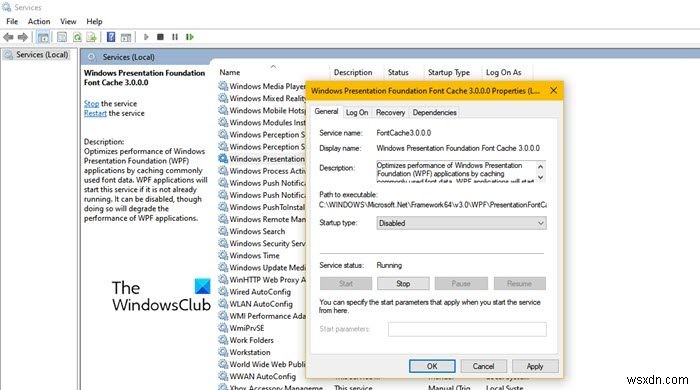Sort by Status column header
700x390 pixels.
tap(398, 72)
